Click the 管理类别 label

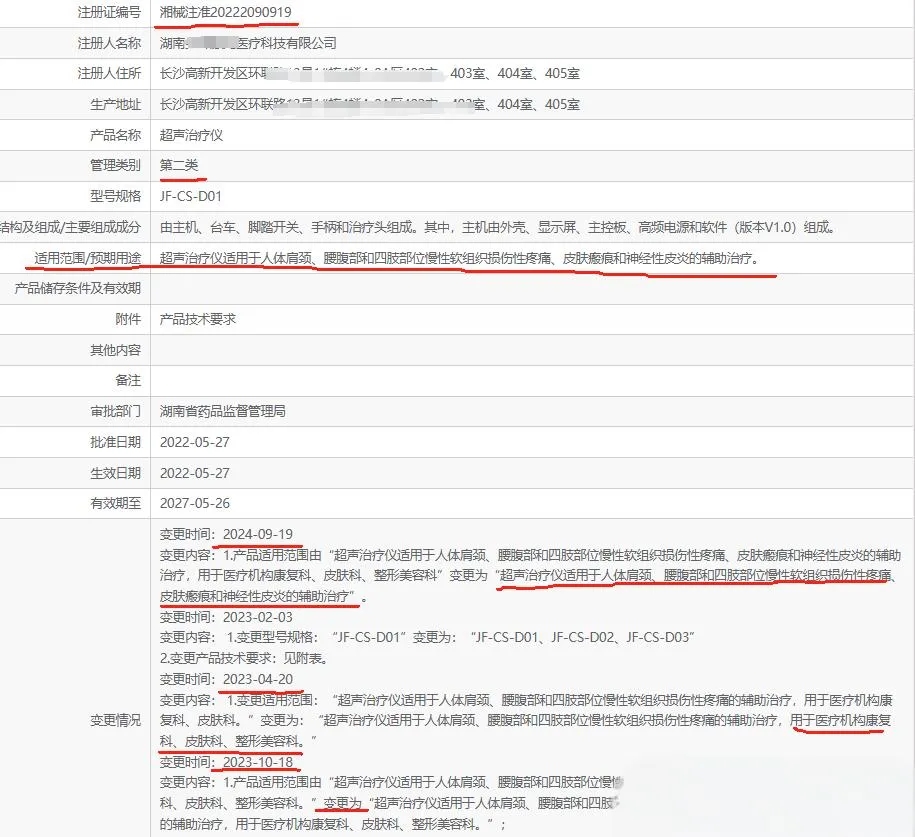(x=116, y=165)
